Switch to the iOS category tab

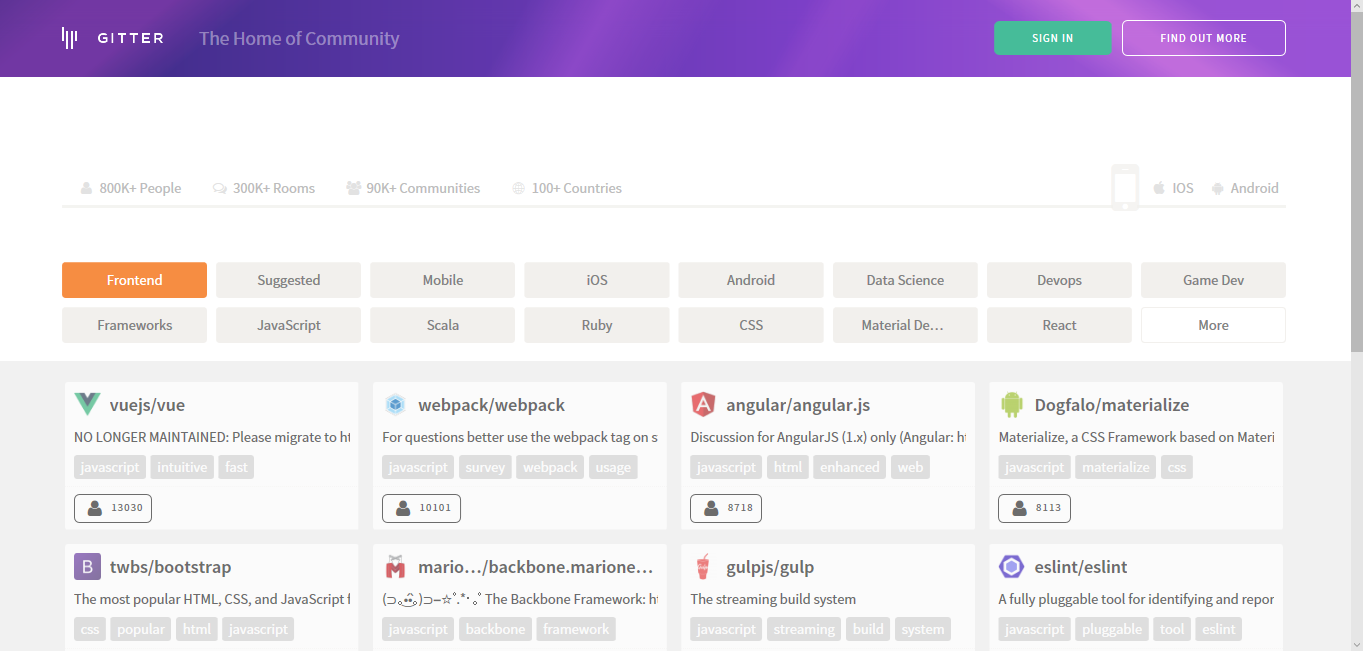(x=597, y=280)
